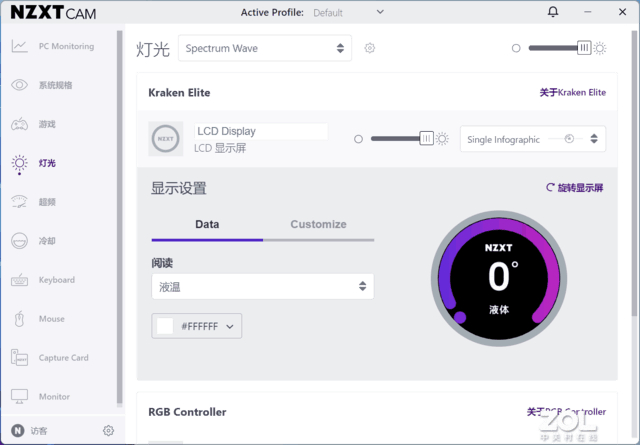Open settings gear beside 访客

(x=108, y=430)
